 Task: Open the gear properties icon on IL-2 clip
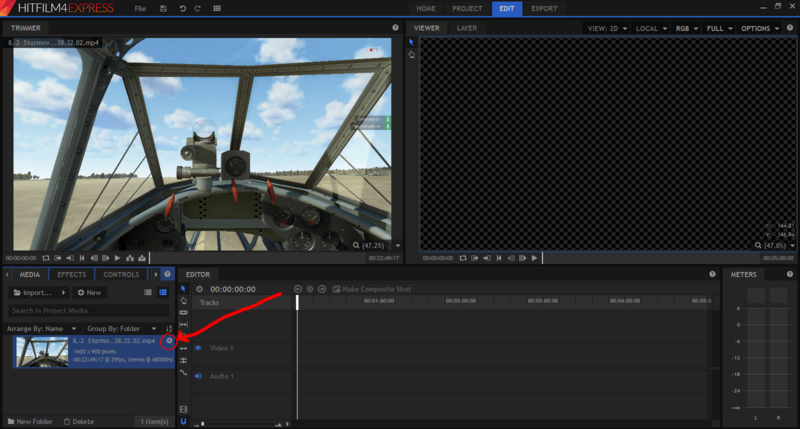tap(169, 341)
